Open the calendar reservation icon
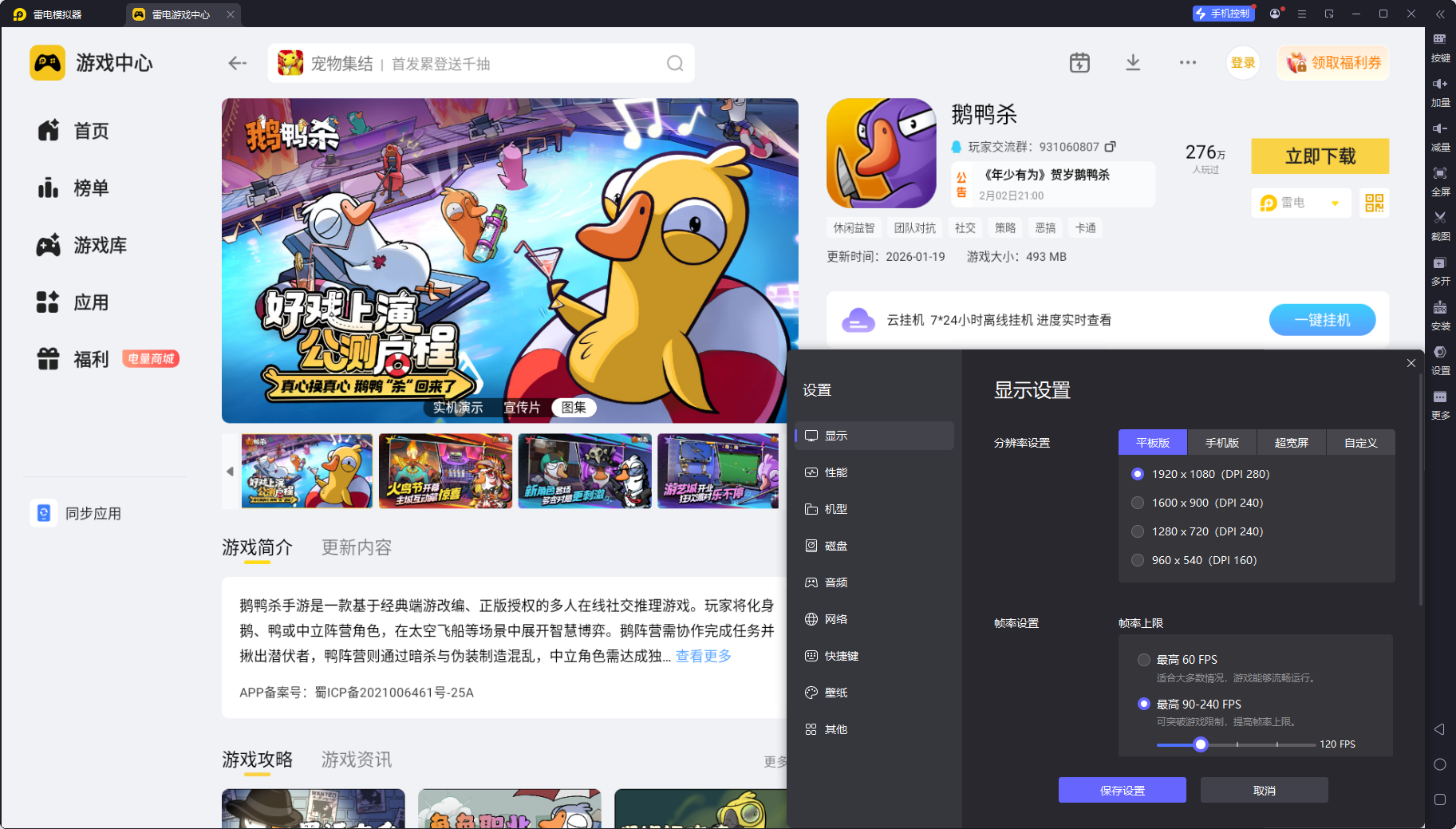The height and width of the screenshot is (829, 1456). (1079, 62)
